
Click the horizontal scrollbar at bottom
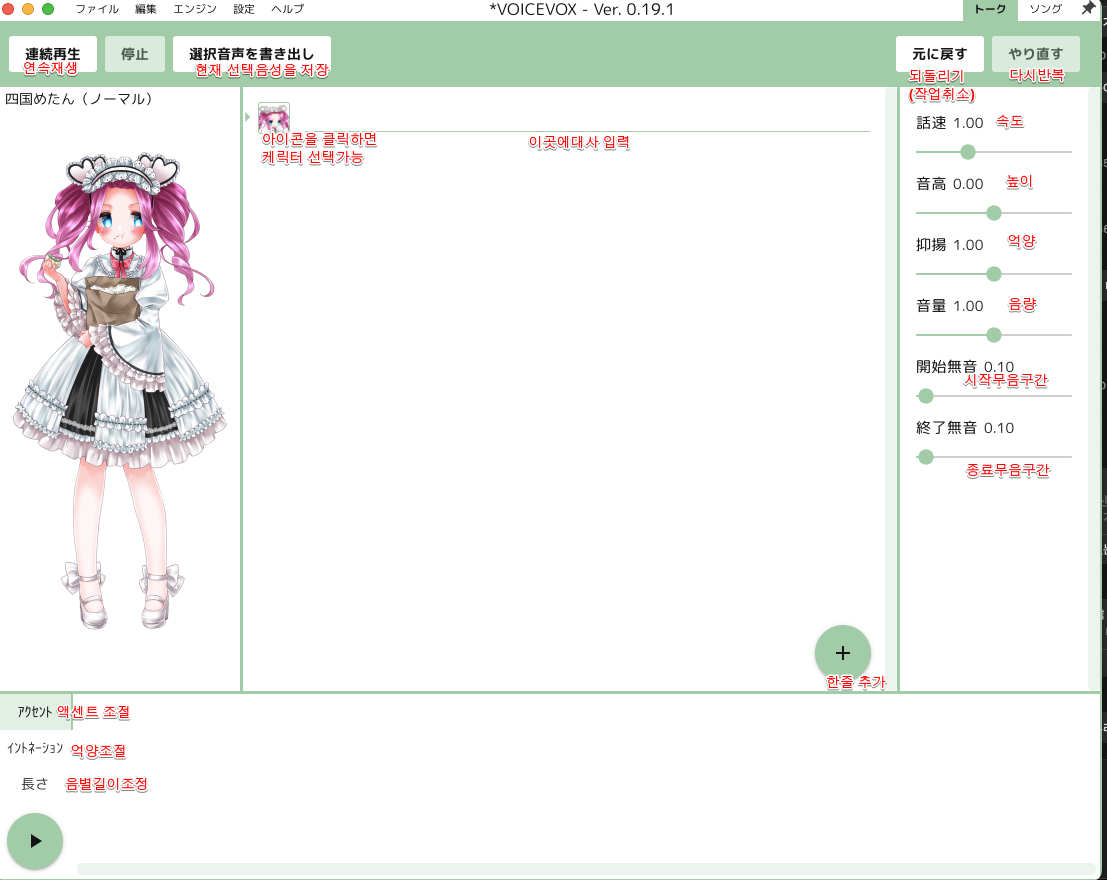[586, 869]
